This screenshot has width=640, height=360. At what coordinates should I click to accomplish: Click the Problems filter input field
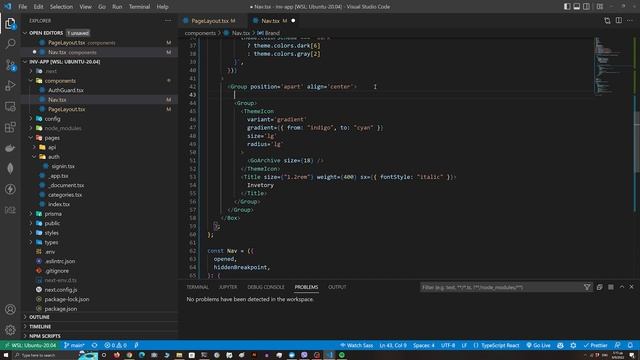click(x=502, y=287)
